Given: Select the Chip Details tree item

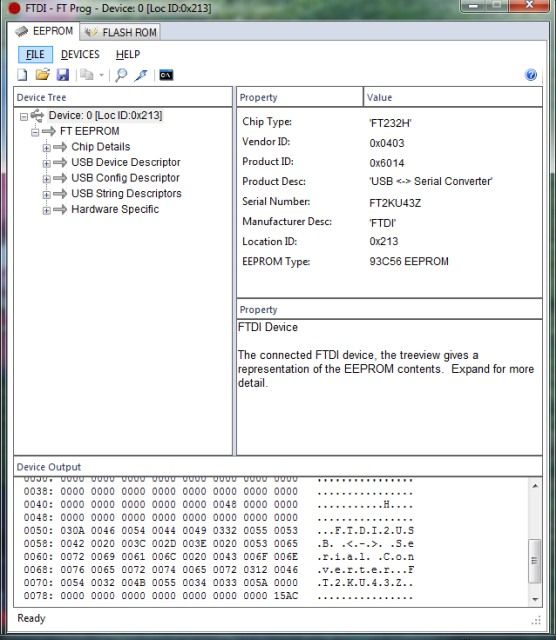Looking at the screenshot, I should pyautogui.click(x=100, y=147).
